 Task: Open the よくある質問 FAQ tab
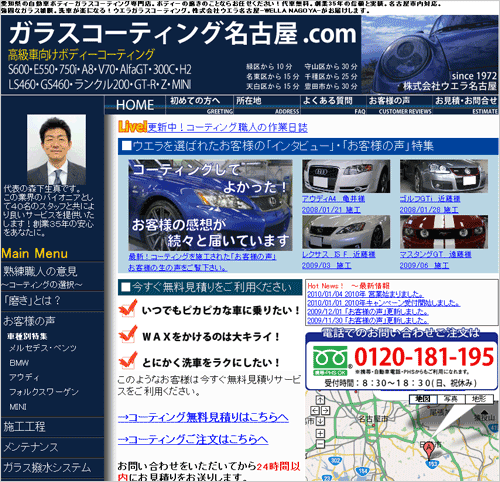[x=333, y=105]
